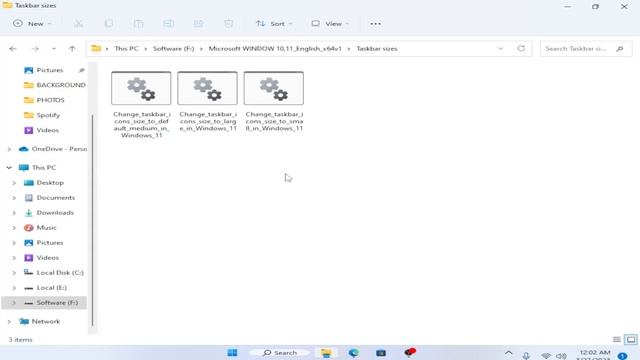
Task: Switch to large thumbnails view icon
Action: click(631, 340)
